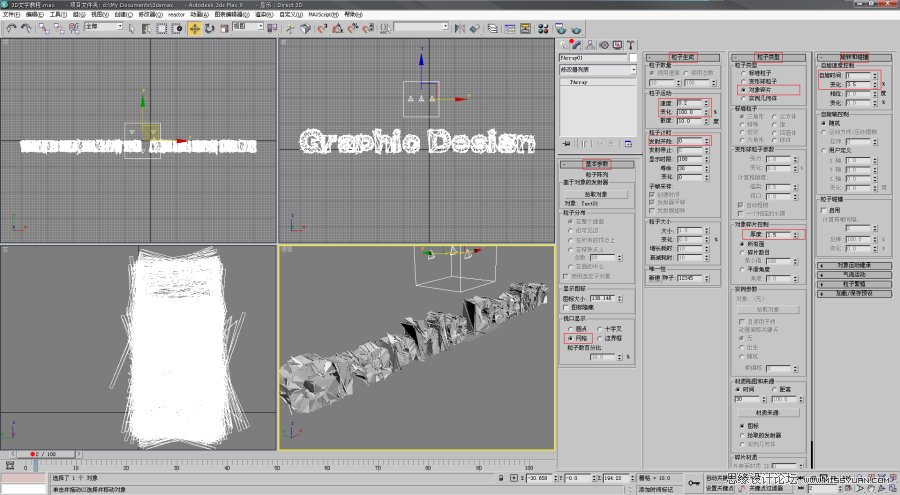900x495 pixels.
Task: Select the Rectangular Selection Region tool
Action: 162,28
